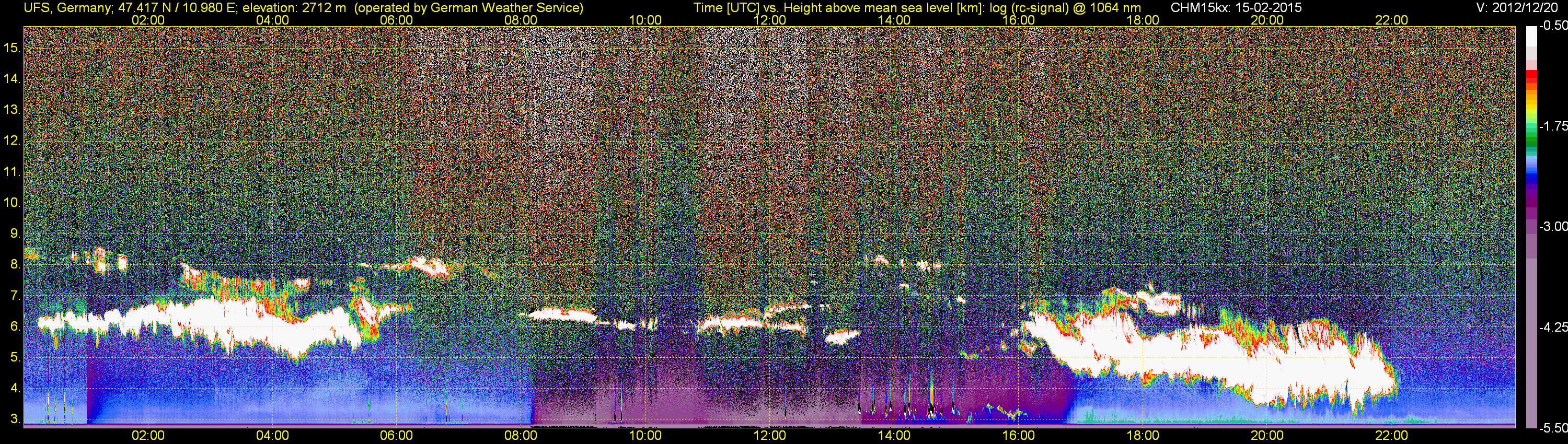
Task: Click the height axis label "5."
Action: click(15, 358)
